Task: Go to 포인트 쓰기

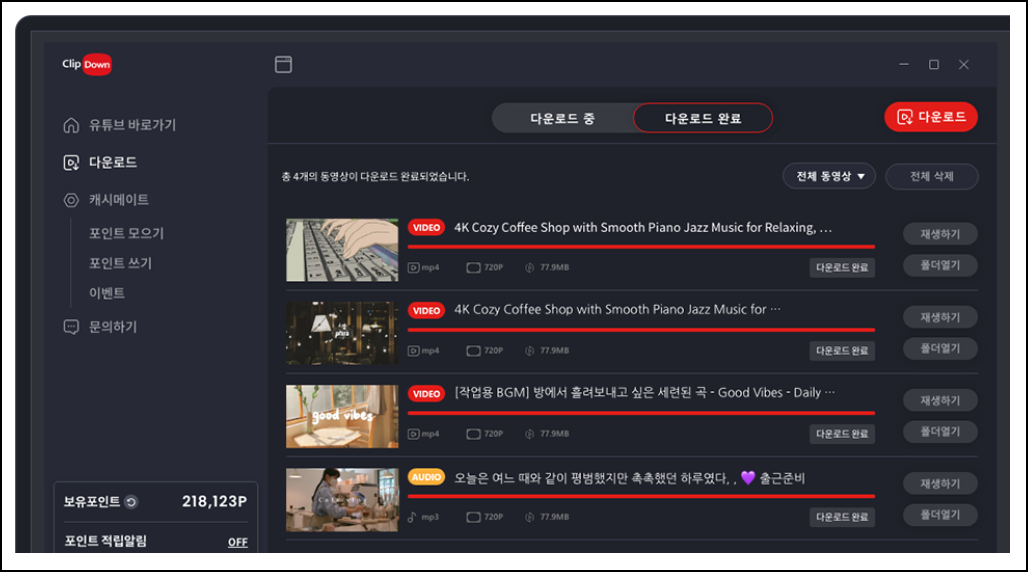Action: (x=121, y=263)
